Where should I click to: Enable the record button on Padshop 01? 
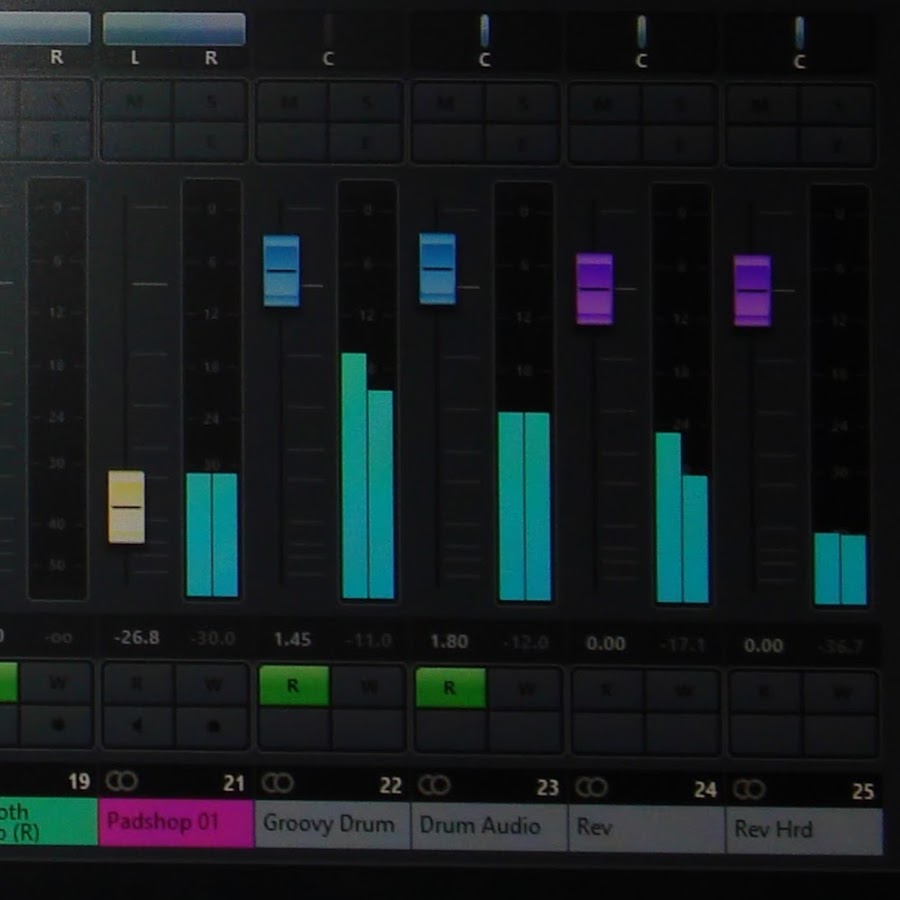click(212, 726)
